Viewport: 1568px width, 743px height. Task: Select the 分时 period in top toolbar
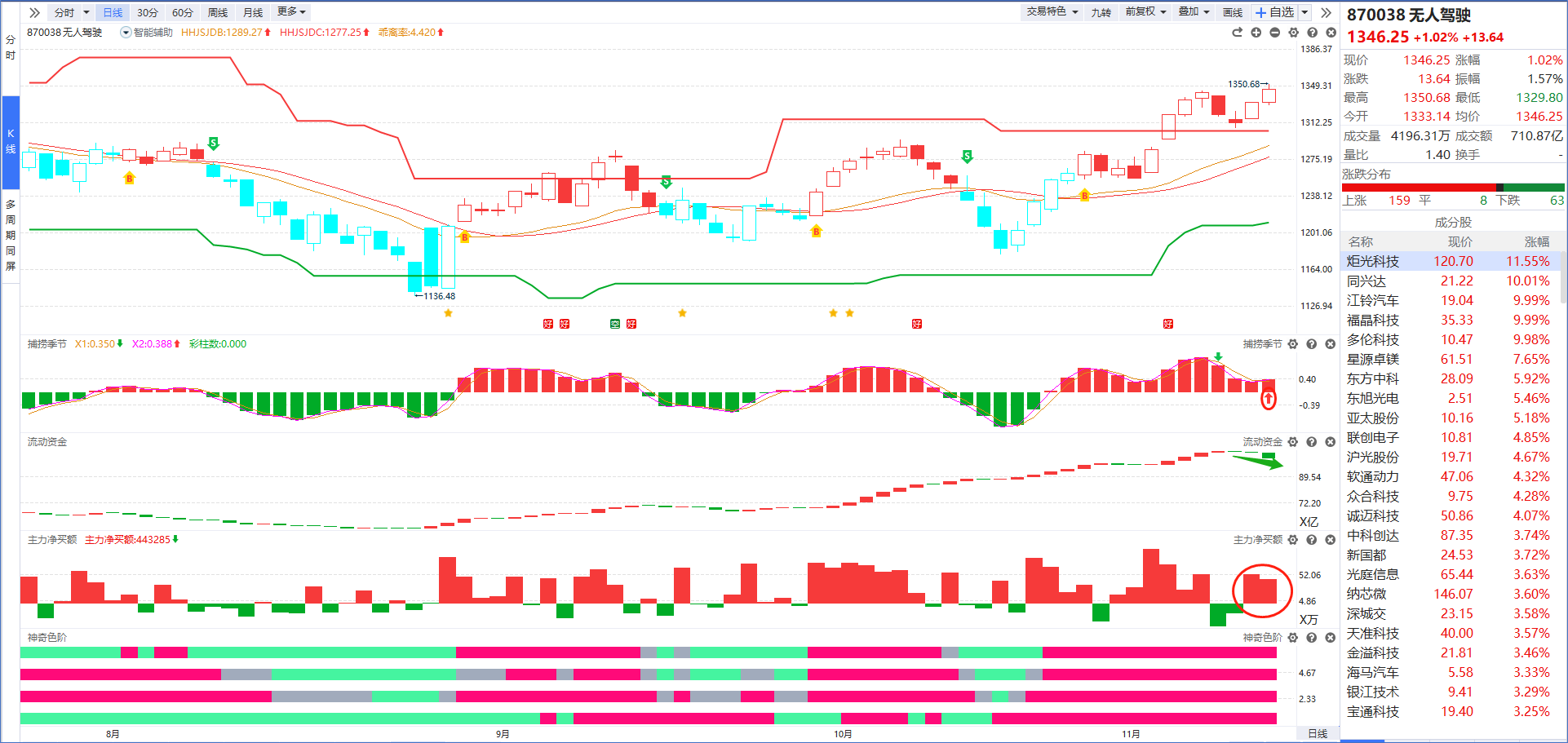pyautogui.click(x=64, y=12)
